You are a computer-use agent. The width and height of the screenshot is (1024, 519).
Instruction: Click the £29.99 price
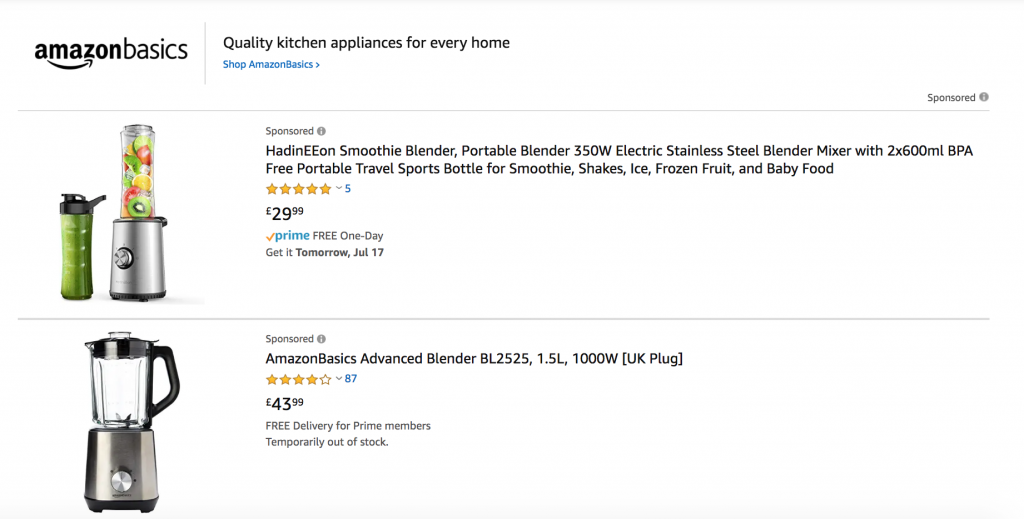coord(285,213)
